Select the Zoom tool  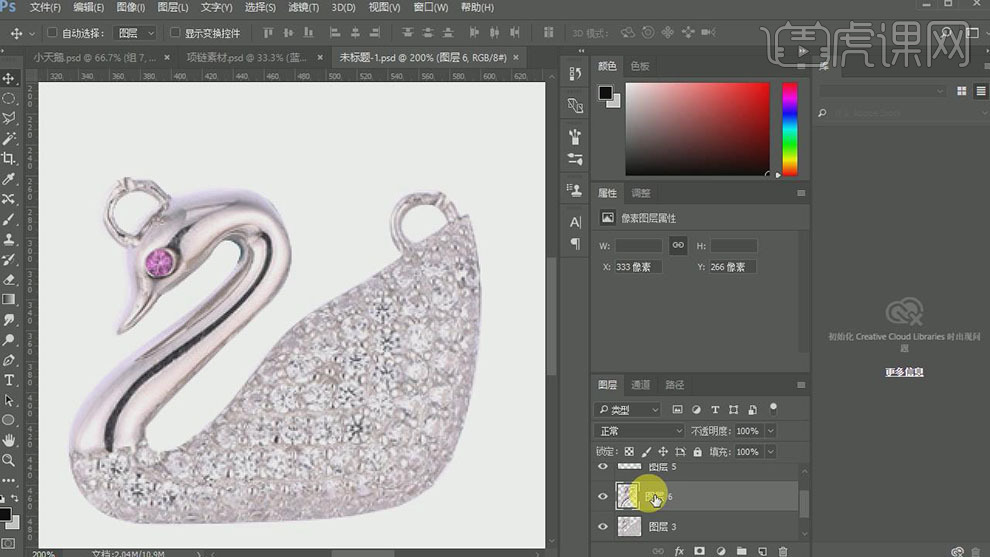click(9, 460)
